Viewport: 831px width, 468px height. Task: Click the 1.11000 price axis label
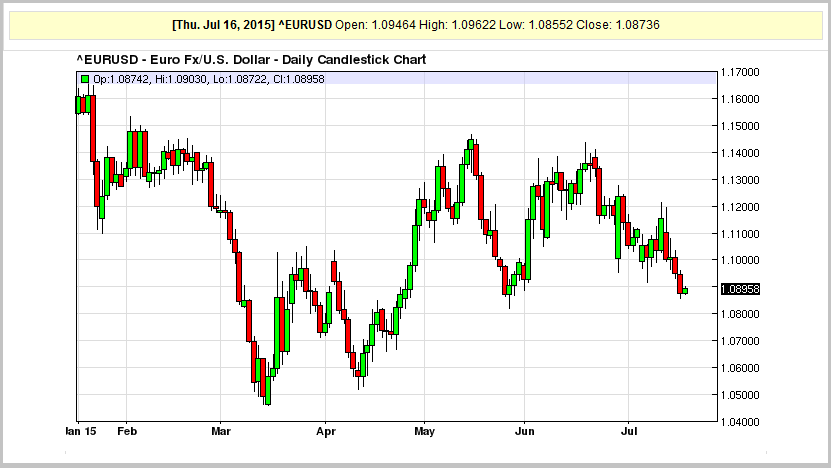[740, 234]
